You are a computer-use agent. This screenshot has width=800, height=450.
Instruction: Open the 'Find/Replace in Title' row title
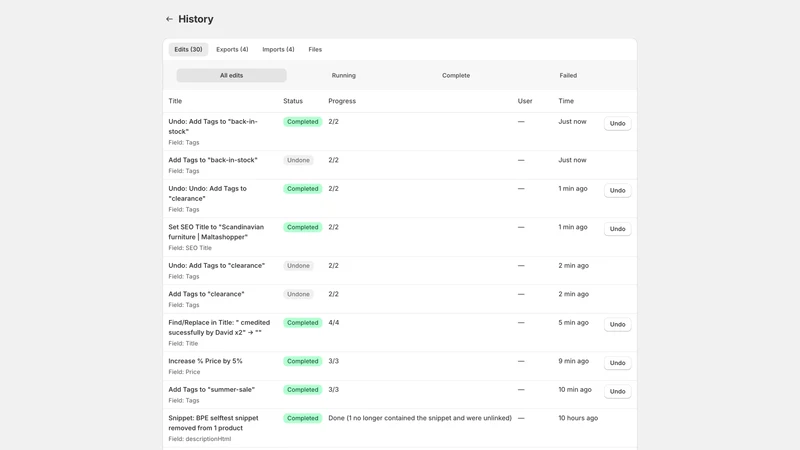[x=219, y=328]
